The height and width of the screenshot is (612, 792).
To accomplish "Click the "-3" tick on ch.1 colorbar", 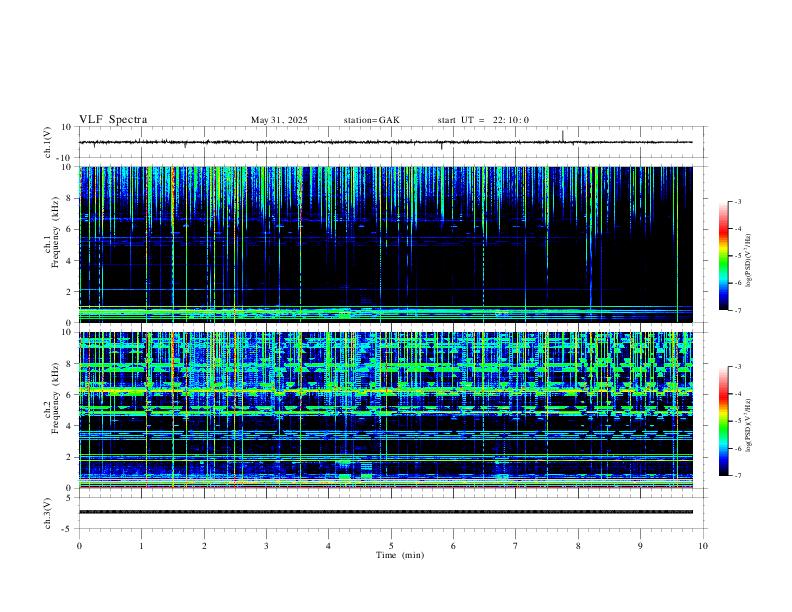I will coord(737,201).
